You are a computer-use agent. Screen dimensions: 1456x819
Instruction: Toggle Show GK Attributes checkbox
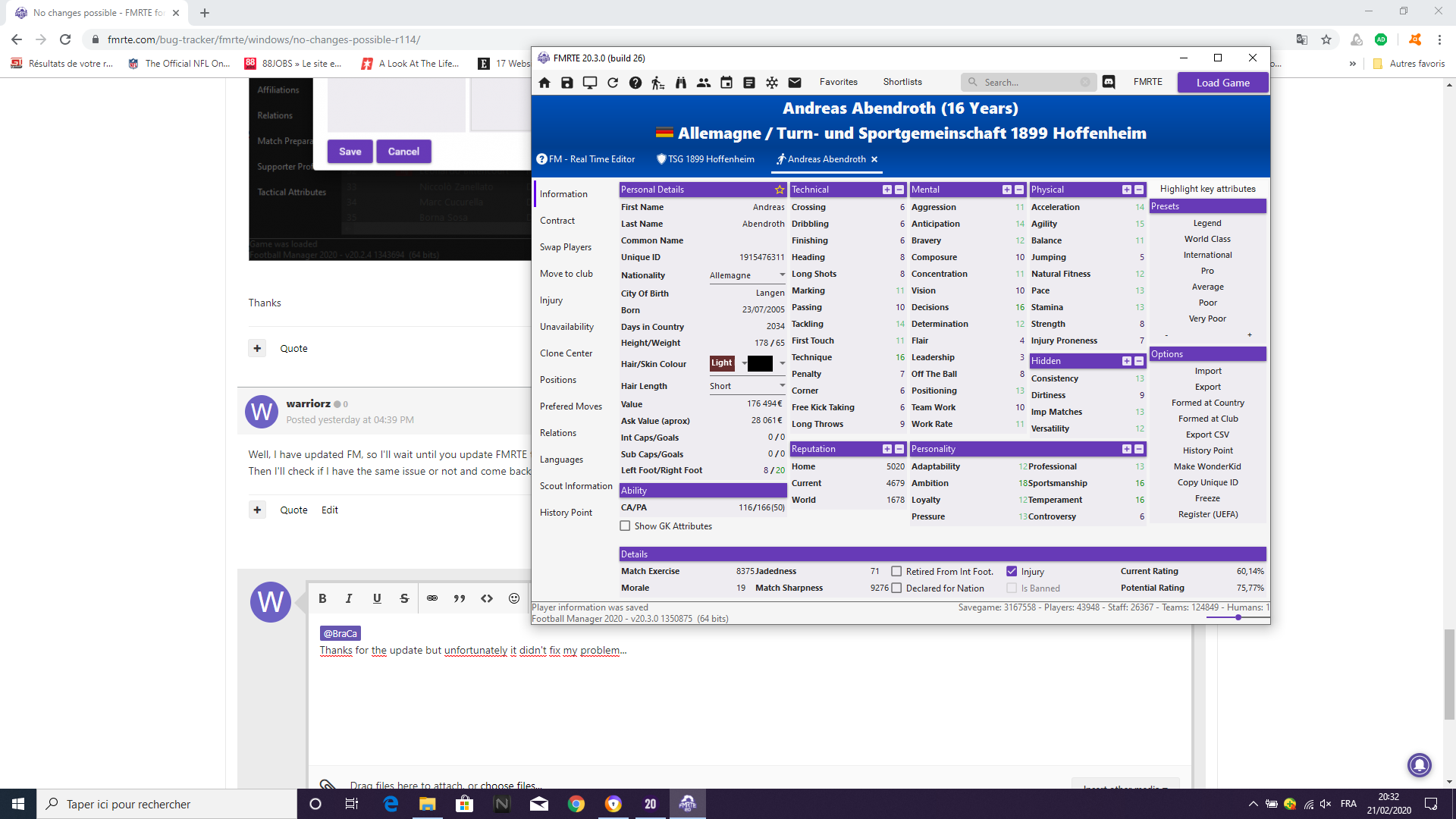(x=625, y=526)
